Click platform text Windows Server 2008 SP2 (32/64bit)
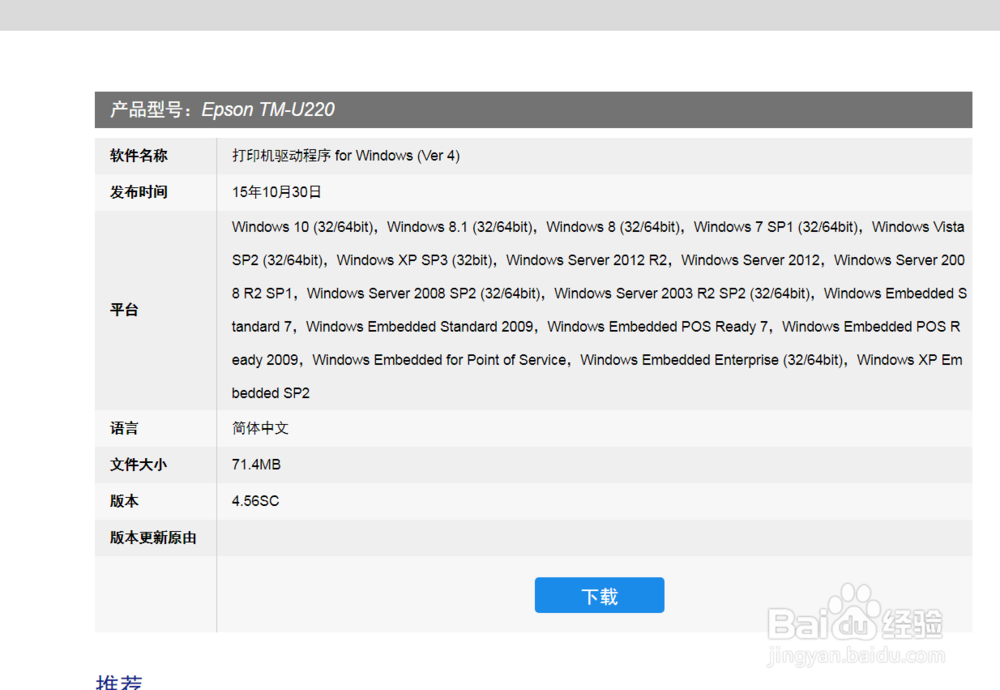 (x=424, y=293)
